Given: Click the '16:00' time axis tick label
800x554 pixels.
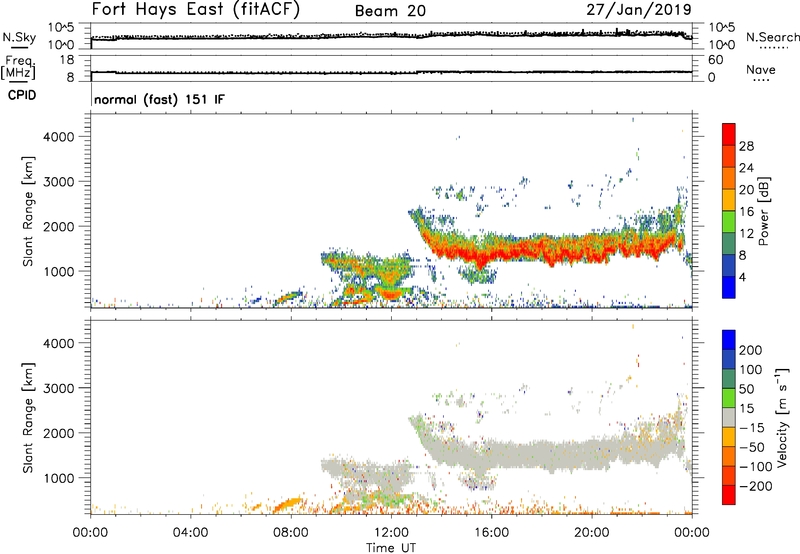Looking at the screenshot, I should click(x=491, y=533).
